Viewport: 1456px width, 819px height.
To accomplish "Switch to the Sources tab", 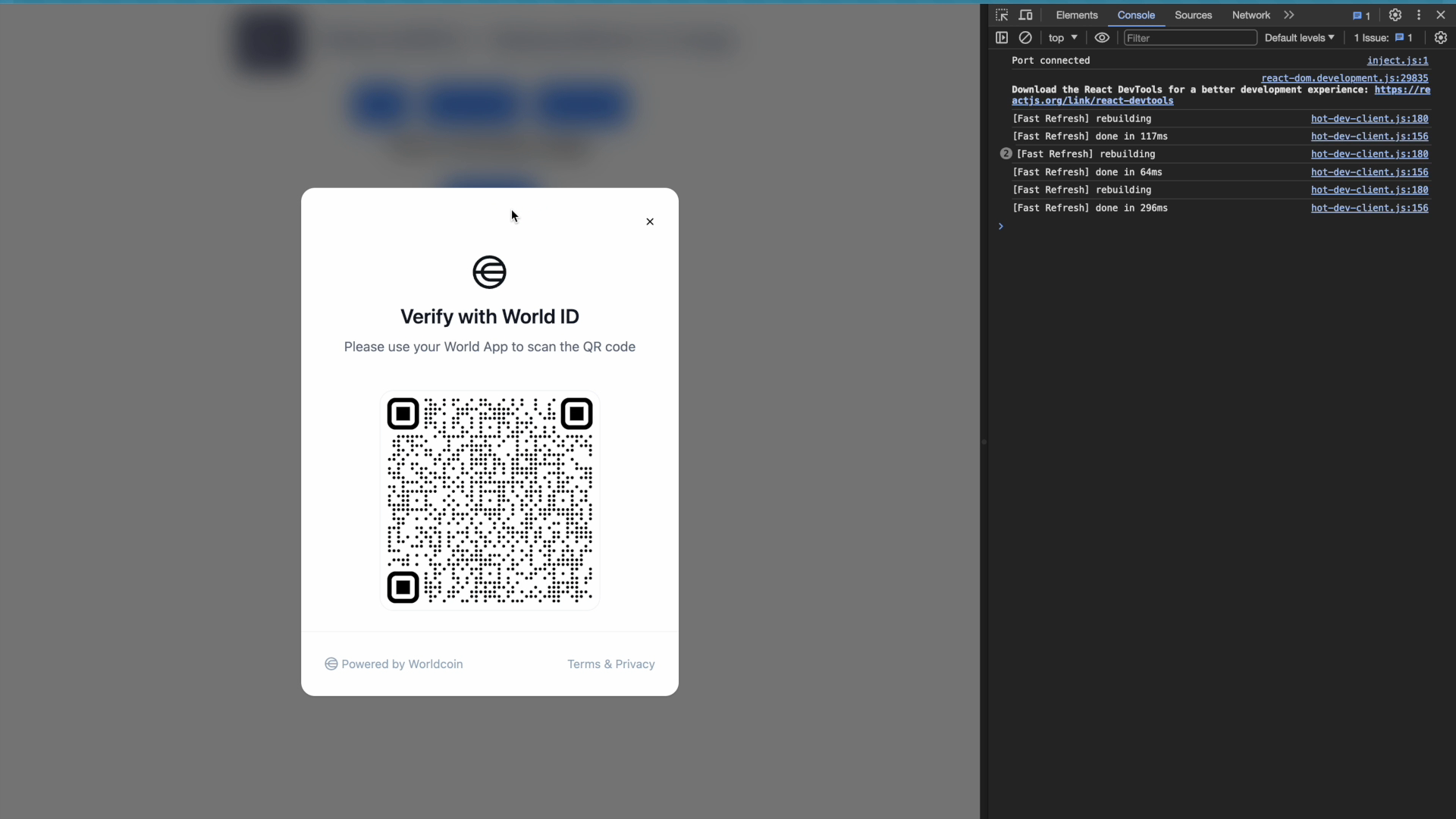I will (x=1193, y=15).
